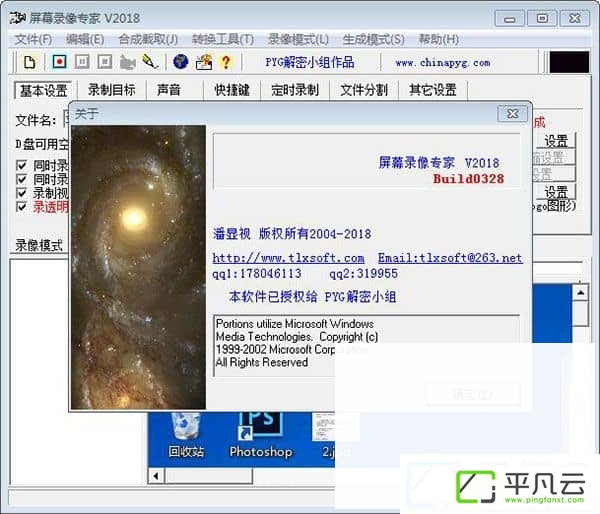Click the top 设置 button
Screen dimensions: 600x514
pyautogui.click(x=556, y=141)
